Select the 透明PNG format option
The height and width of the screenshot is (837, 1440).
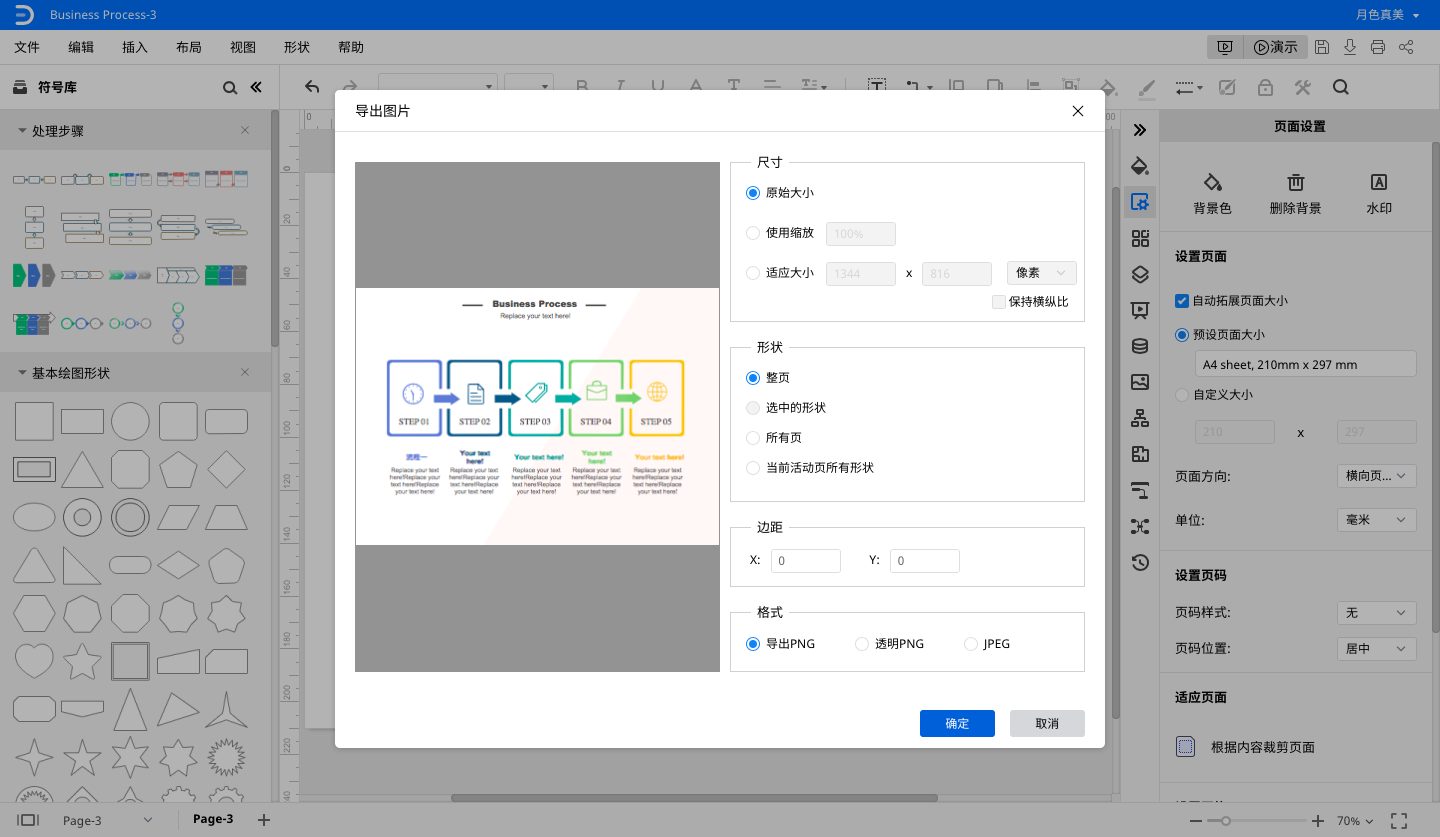click(x=862, y=644)
